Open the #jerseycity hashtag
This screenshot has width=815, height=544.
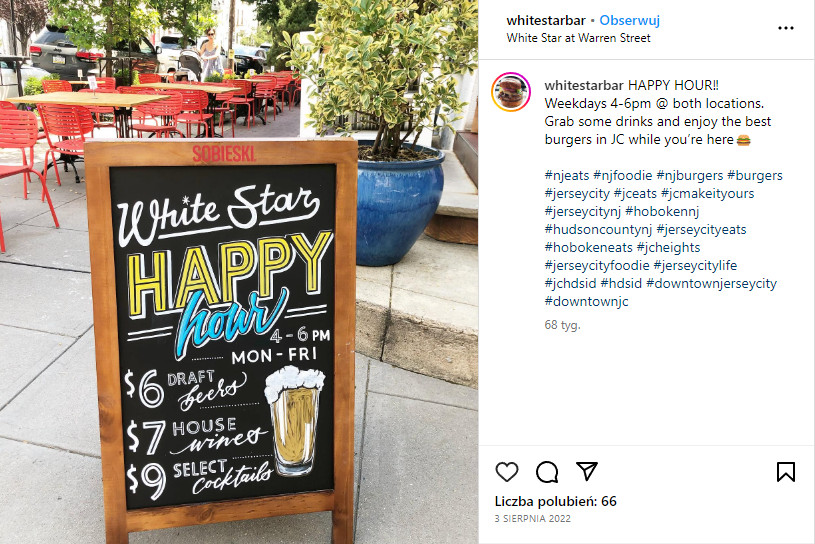pos(577,194)
